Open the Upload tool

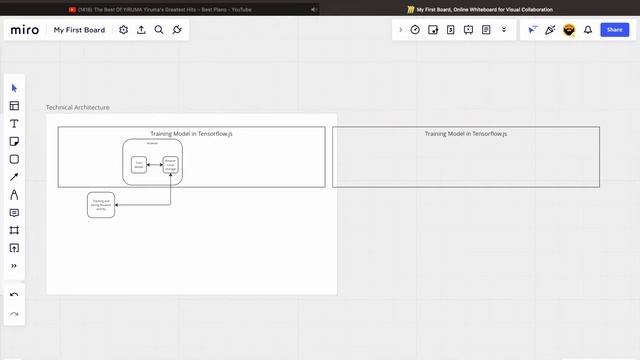tap(14, 248)
